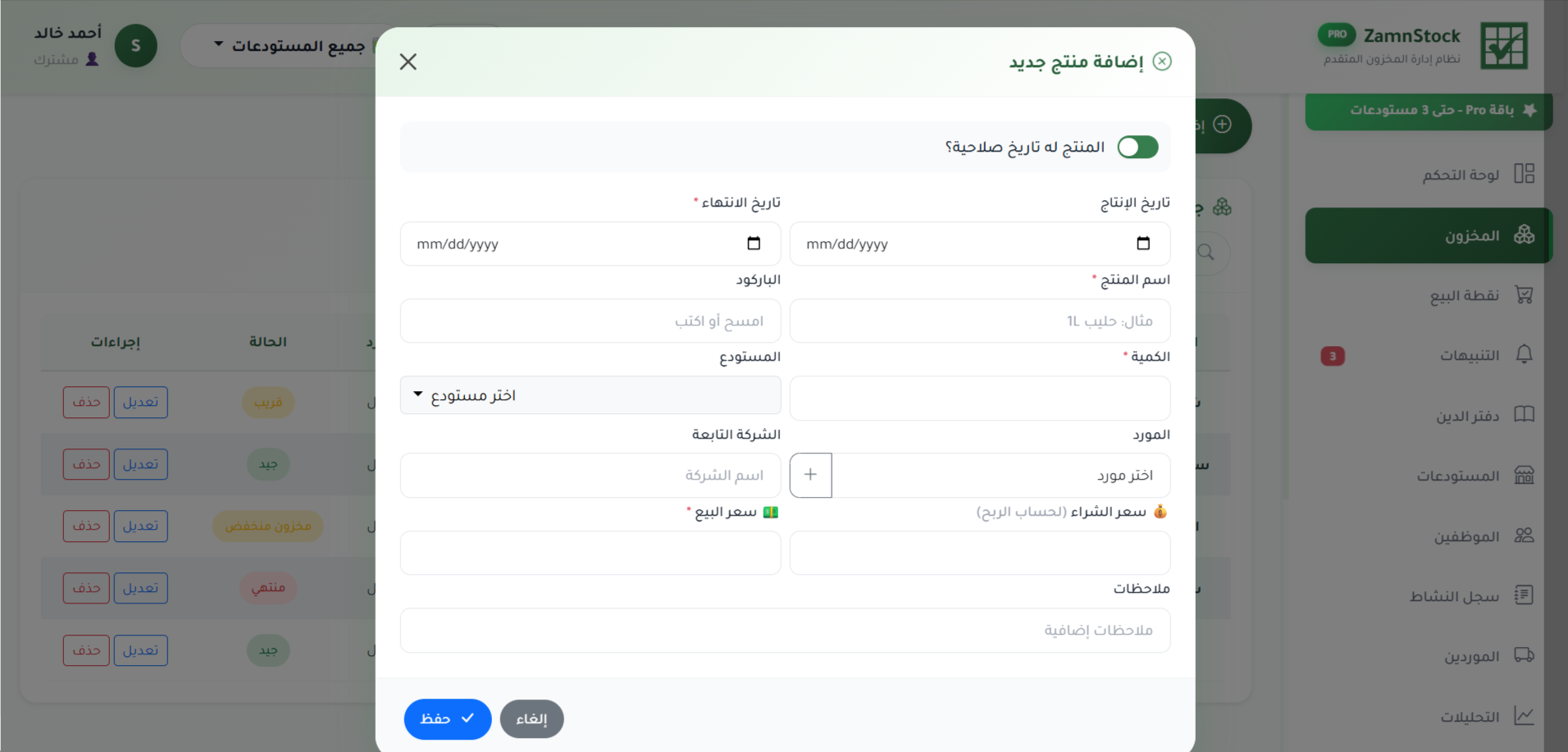
Task: Click حذف delete in the قريب status row
Action: (86, 403)
